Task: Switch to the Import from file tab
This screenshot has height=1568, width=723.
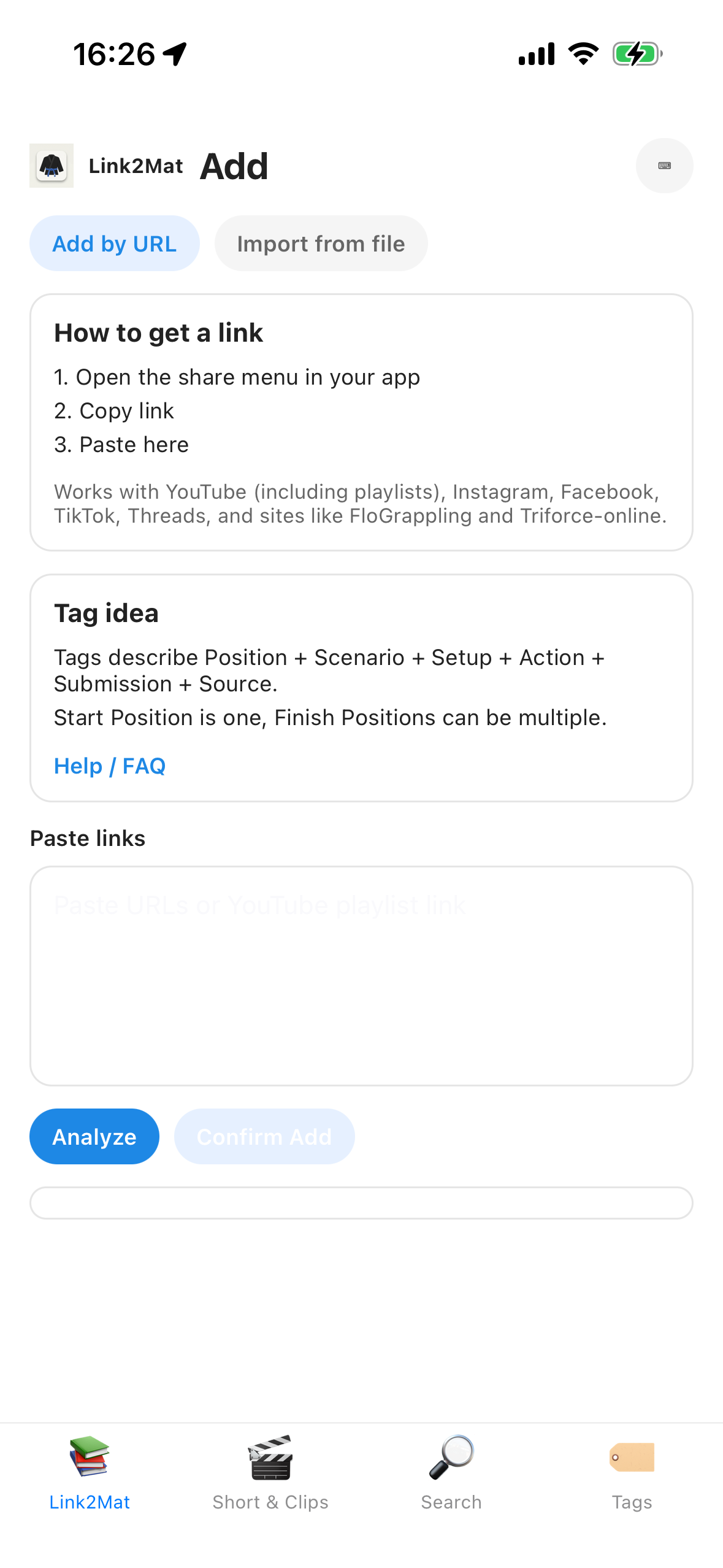Action: (321, 244)
